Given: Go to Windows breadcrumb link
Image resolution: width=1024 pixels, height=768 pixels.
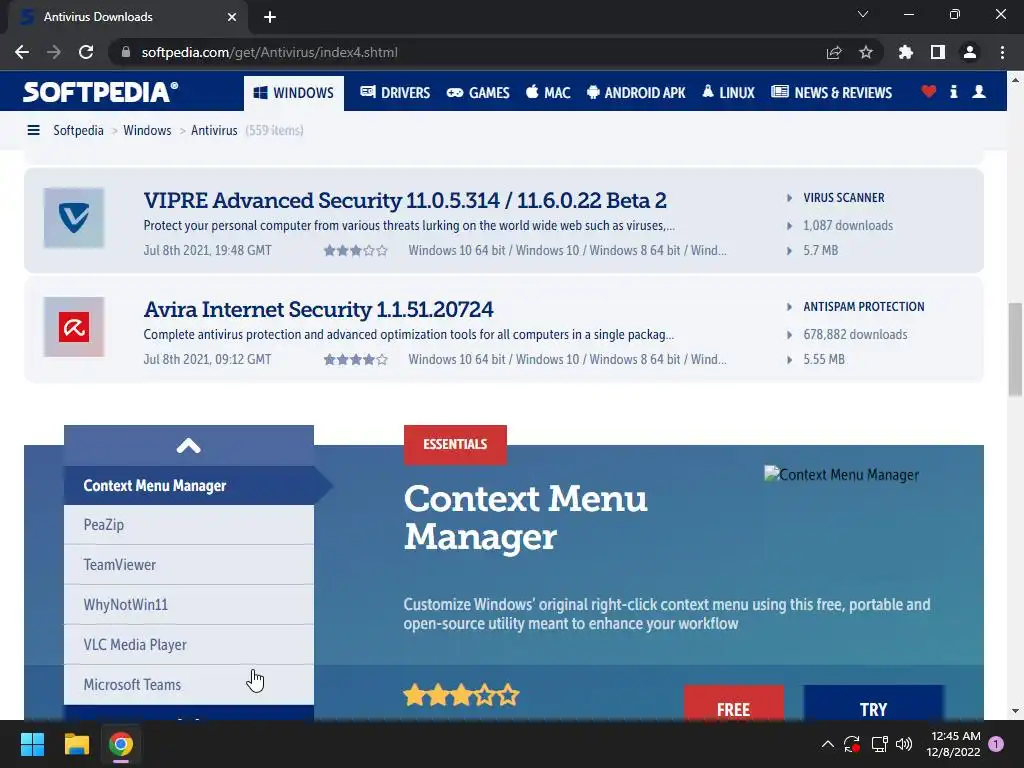Looking at the screenshot, I should pyautogui.click(x=147, y=131).
